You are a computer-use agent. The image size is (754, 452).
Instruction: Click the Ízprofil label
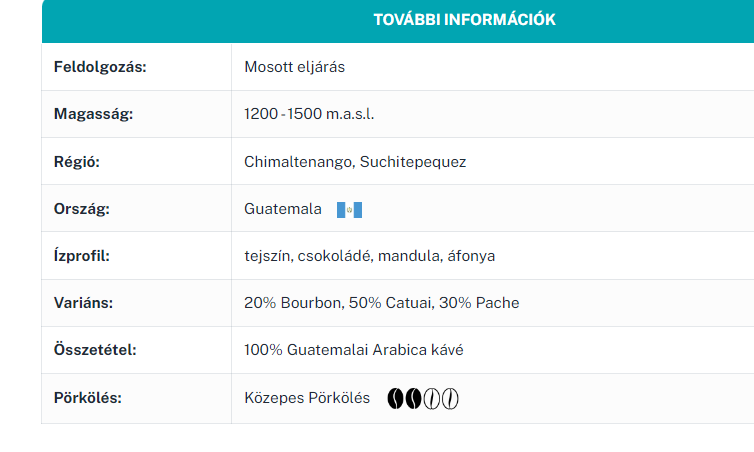(82, 255)
